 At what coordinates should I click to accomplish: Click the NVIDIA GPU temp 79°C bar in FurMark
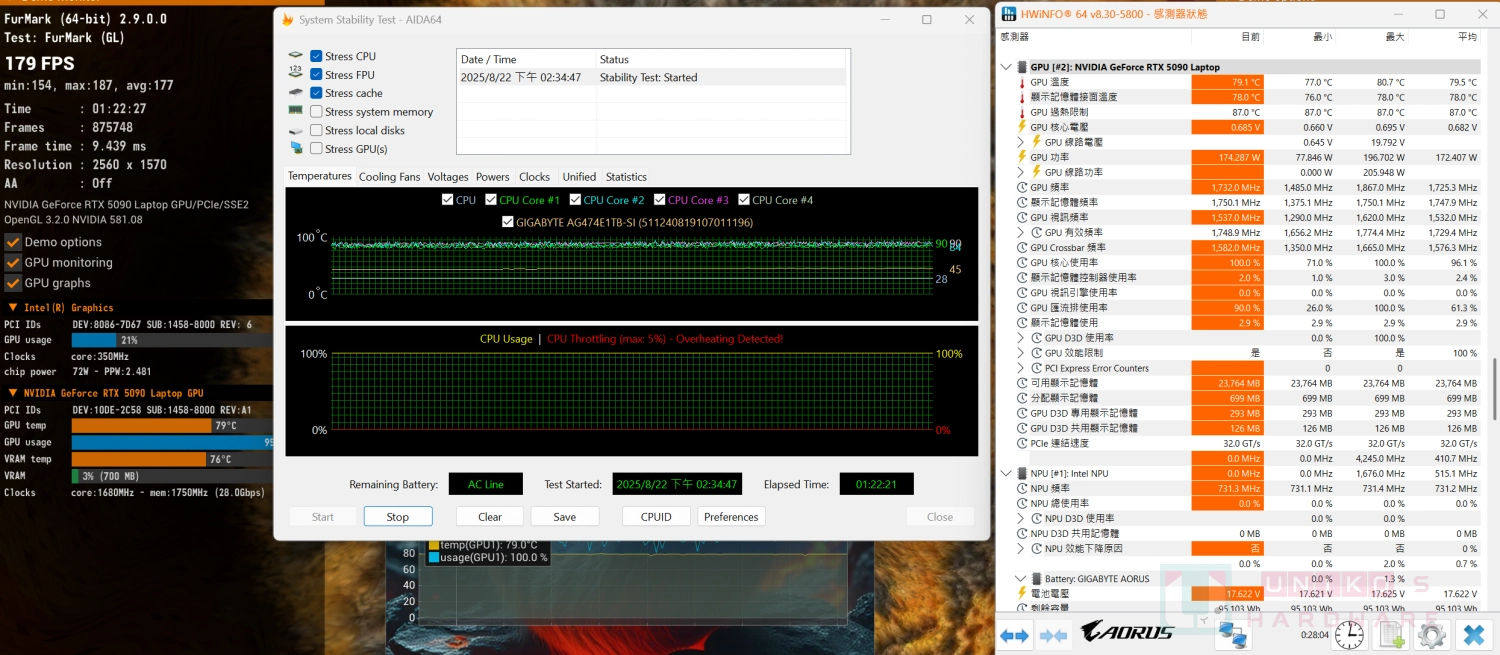click(x=171, y=425)
